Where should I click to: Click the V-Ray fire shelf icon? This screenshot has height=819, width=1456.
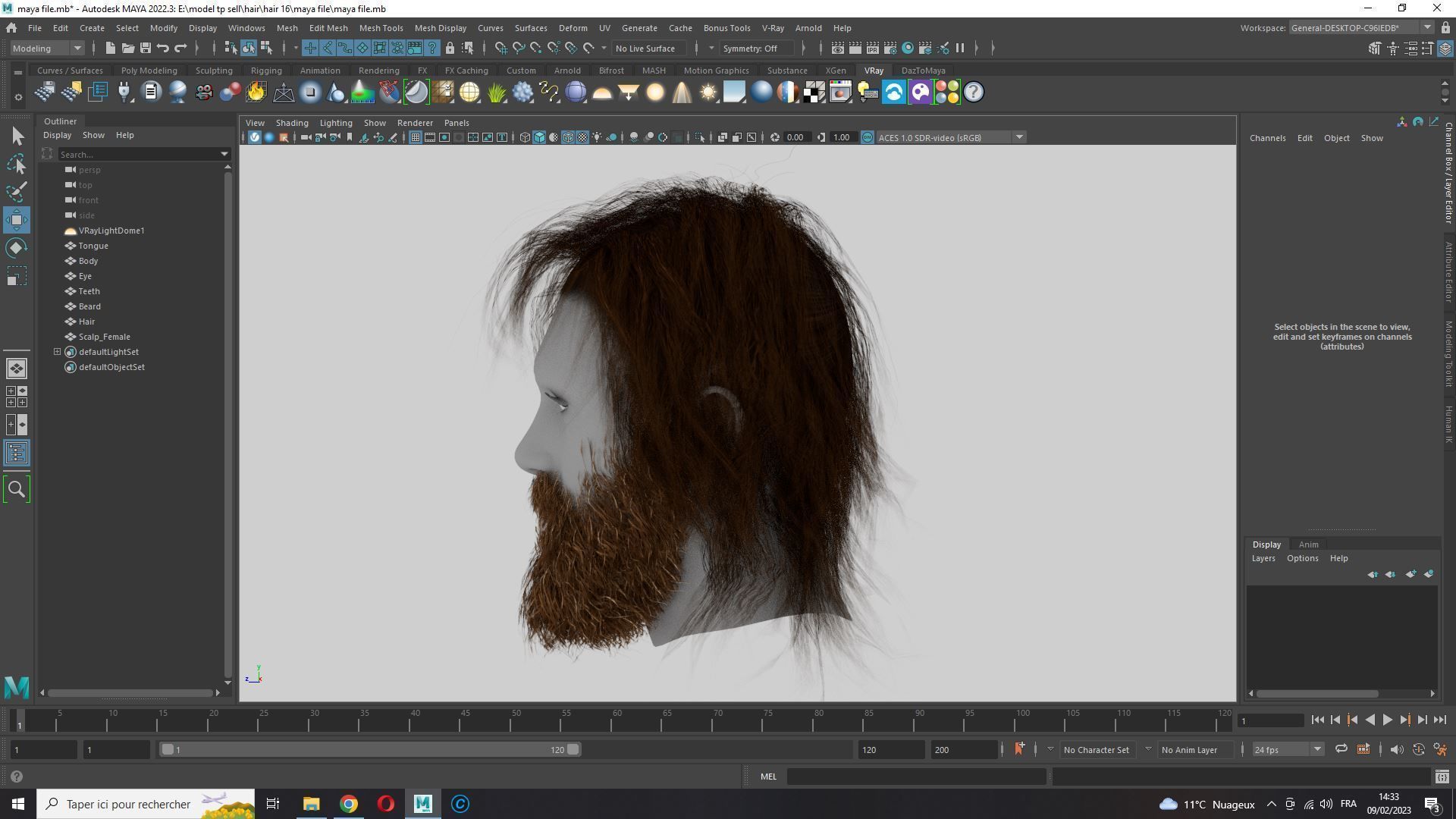(x=256, y=93)
